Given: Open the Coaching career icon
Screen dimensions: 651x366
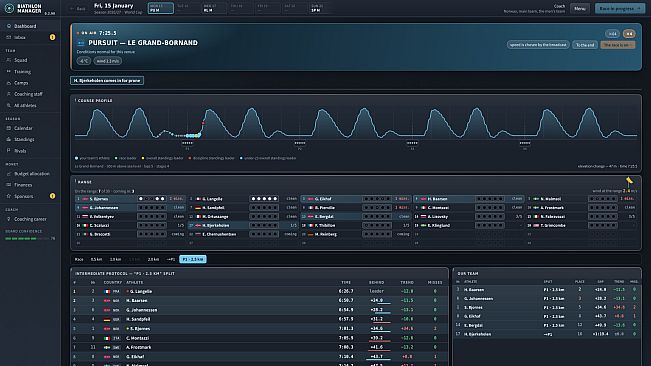Looking at the screenshot, I should coord(9,219).
